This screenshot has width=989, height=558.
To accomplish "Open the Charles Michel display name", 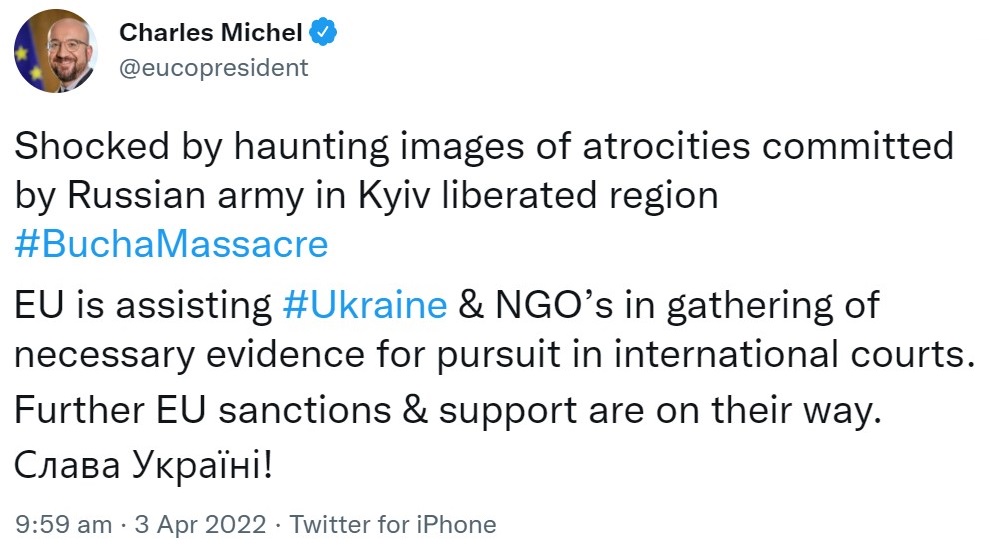I will coord(211,33).
